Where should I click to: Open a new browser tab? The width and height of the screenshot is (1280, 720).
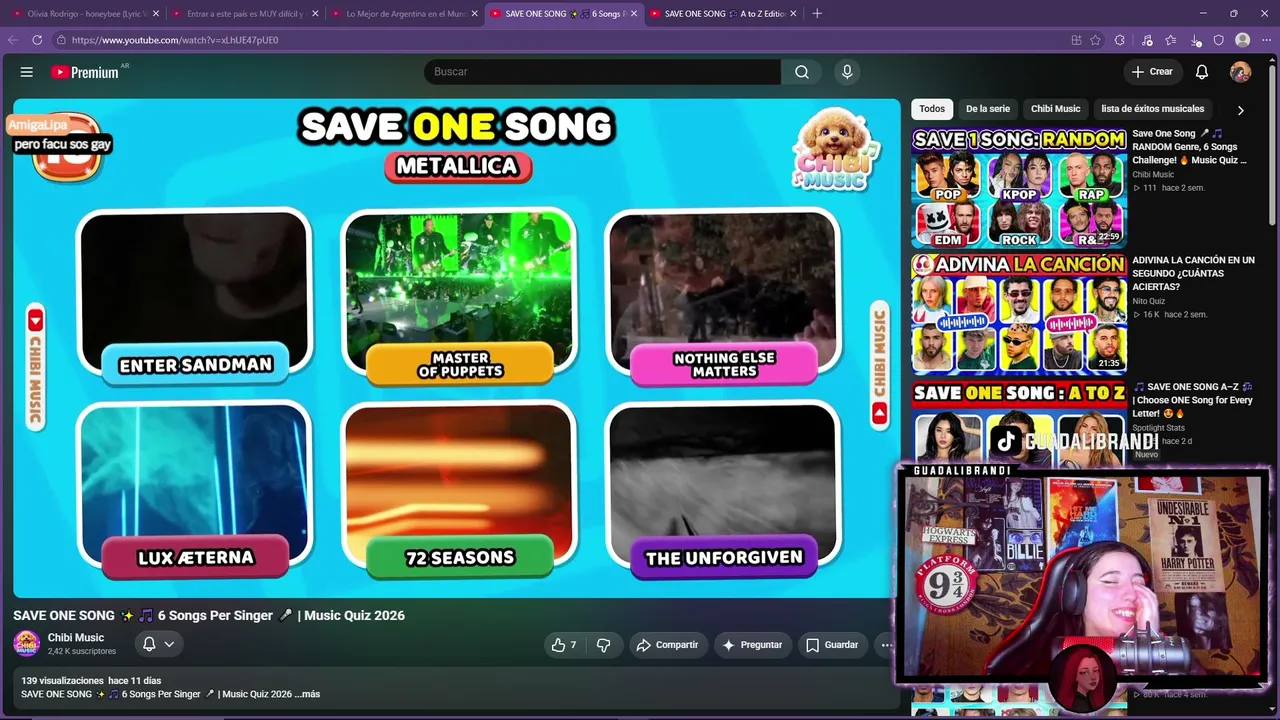click(x=817, y=14)
